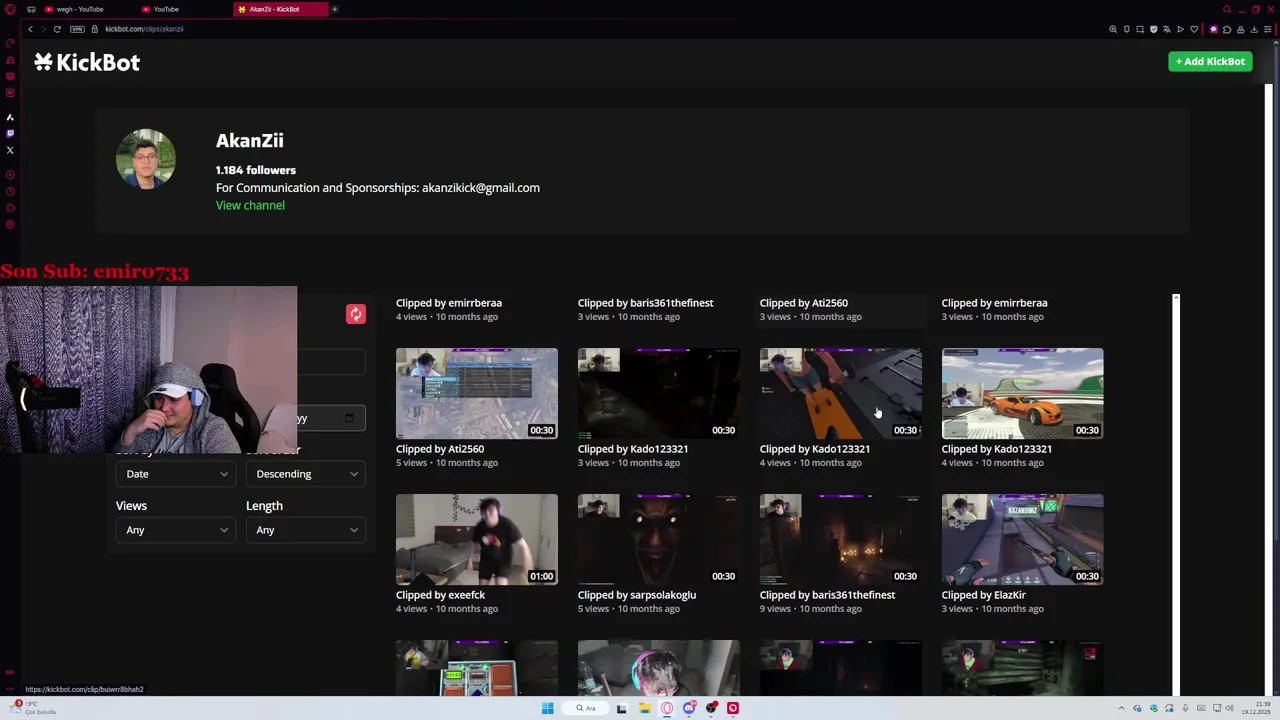Go back with the browser back arrow
Viewport: 1280px width, 720px height.
tap(30, 29)
